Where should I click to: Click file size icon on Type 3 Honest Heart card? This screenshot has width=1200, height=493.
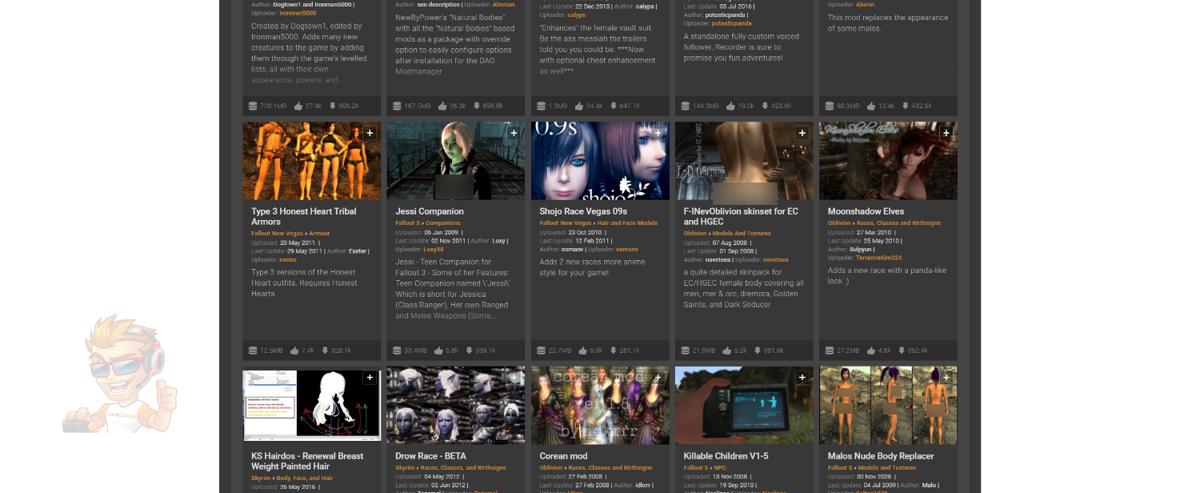tap(253, 350)
